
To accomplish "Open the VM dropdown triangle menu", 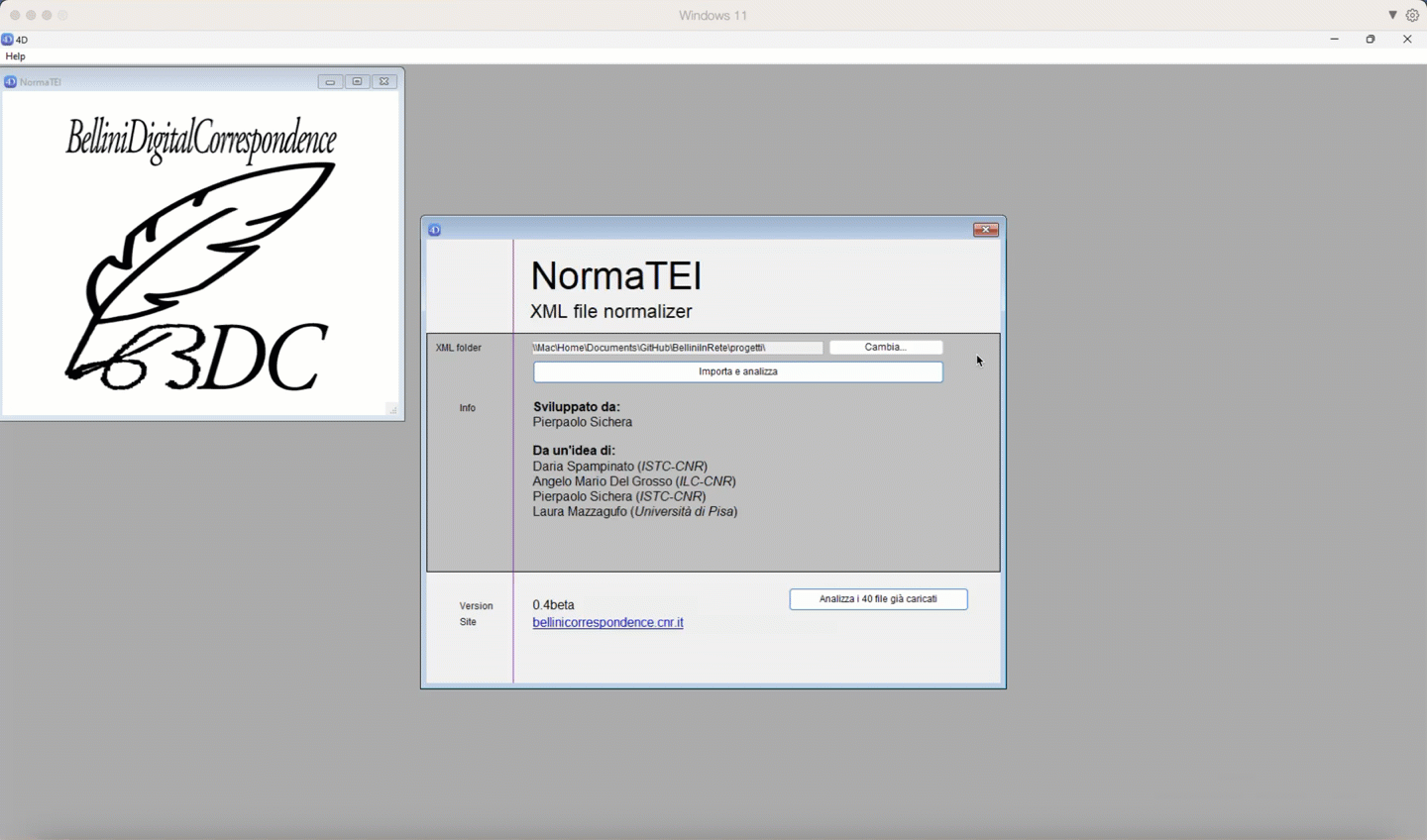I will pos(1392,15).
